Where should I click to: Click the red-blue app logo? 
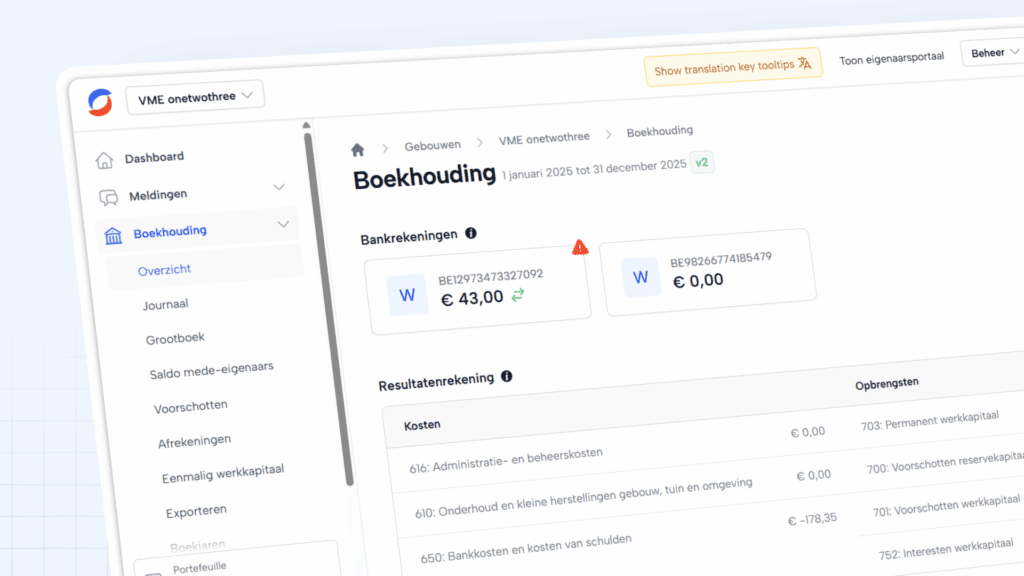coord(100,103)
